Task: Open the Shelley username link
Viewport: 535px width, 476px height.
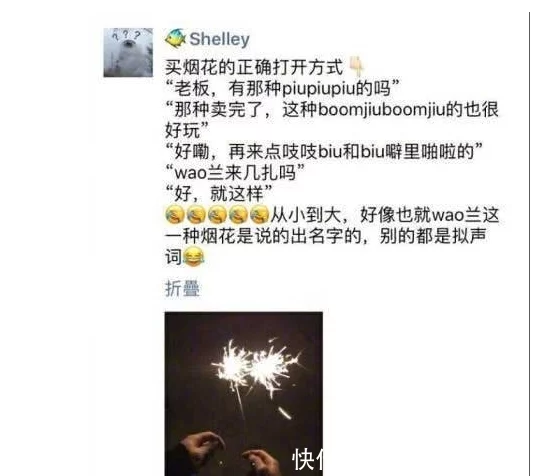Action: click(x=219, y=39)
